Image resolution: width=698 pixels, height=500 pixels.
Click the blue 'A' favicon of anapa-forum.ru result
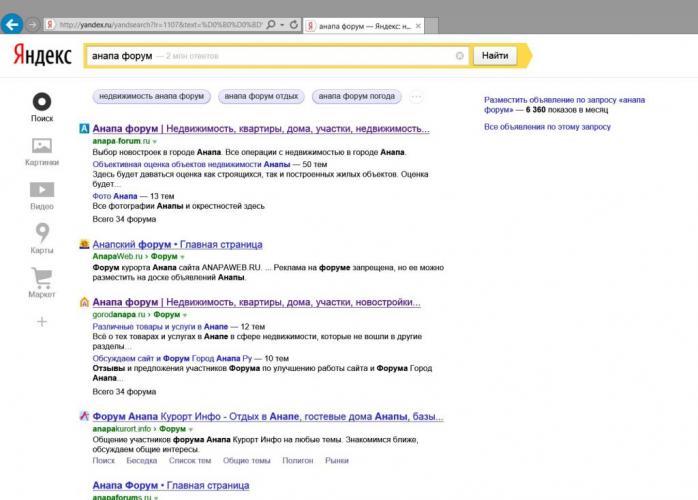pos(84,129)
